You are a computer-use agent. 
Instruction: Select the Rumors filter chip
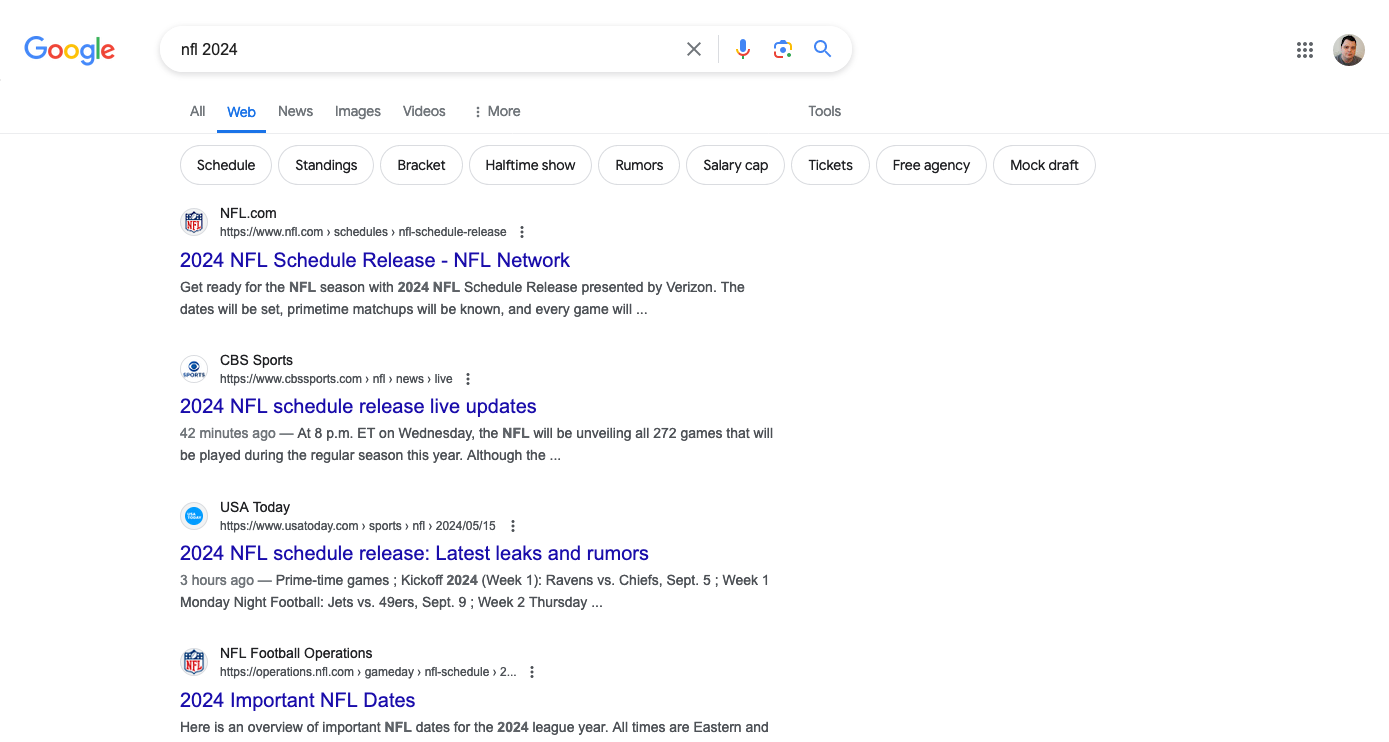pos(639,165)
